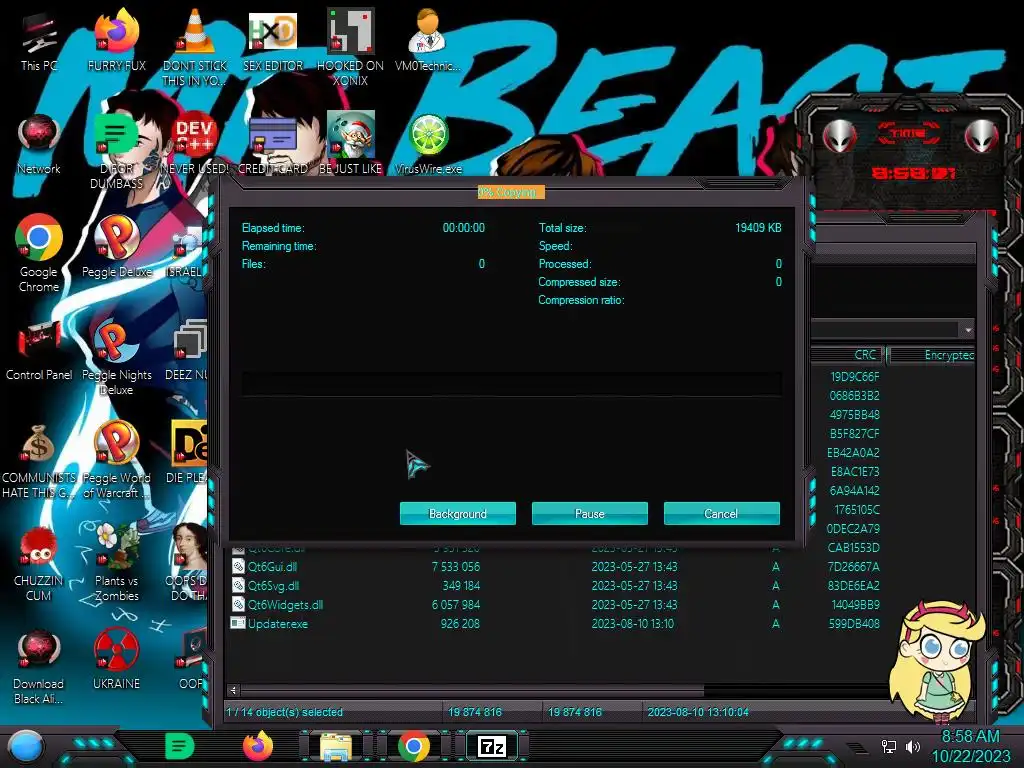Click the Background button in copy dialog
Screen dimensions: 1024x768
click(458, 513)
